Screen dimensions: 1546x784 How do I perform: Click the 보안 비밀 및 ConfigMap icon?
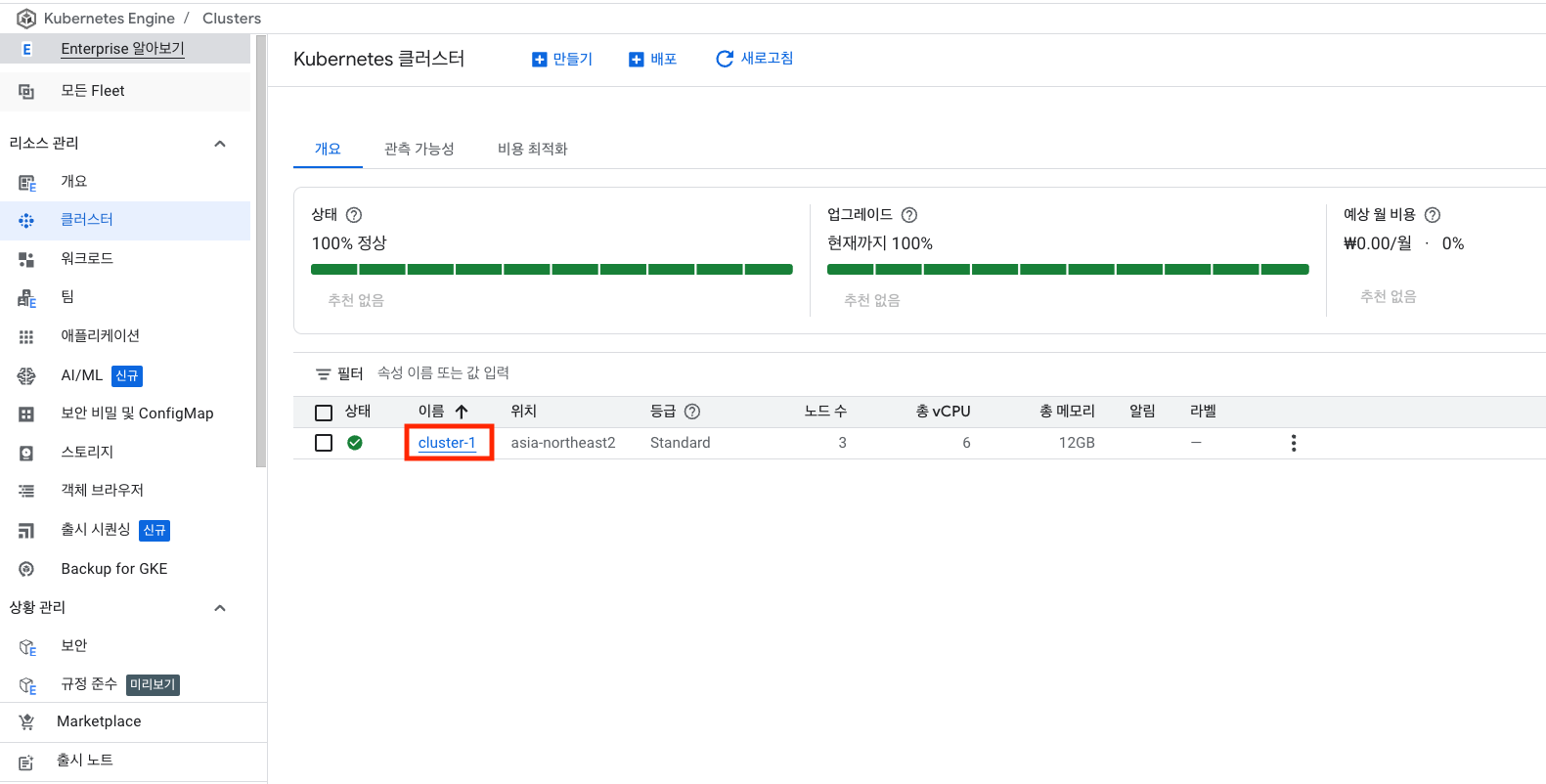[26, 414]
